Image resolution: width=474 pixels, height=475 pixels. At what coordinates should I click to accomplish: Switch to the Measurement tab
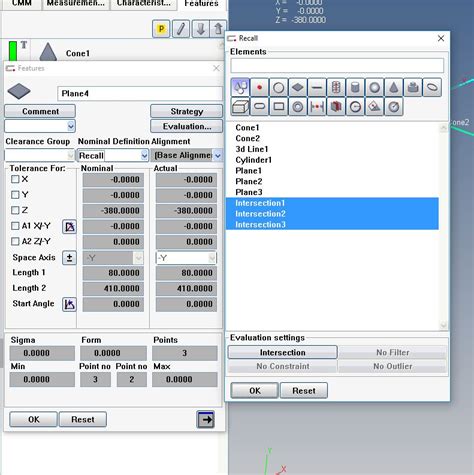coord(76,4)
